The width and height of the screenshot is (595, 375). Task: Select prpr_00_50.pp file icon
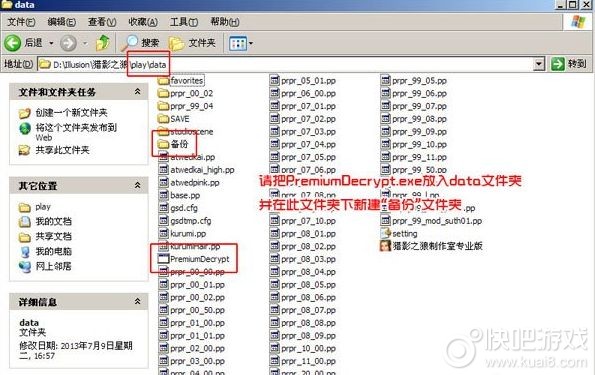point(163,310)
